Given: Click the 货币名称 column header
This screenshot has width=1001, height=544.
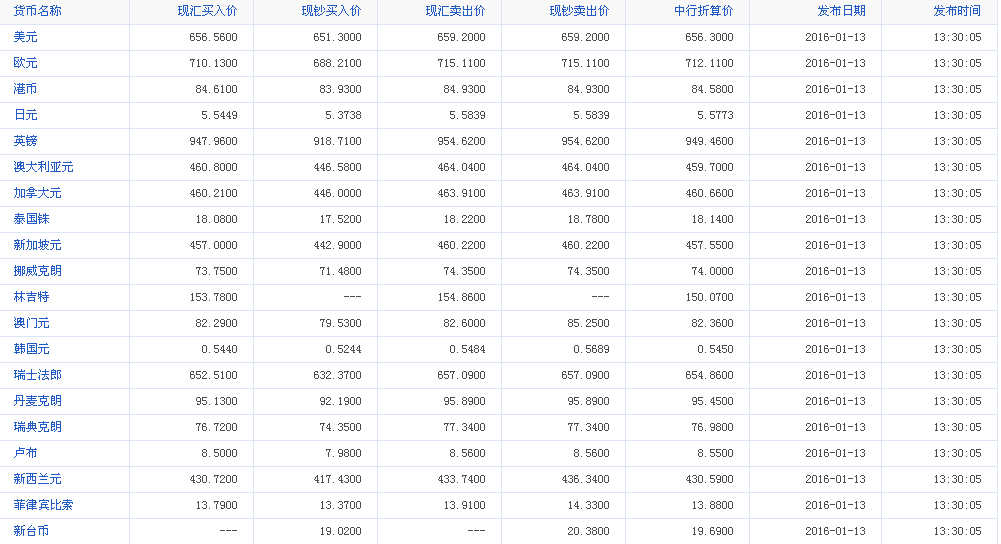Looking at the screenshot, I should [38, 11].
